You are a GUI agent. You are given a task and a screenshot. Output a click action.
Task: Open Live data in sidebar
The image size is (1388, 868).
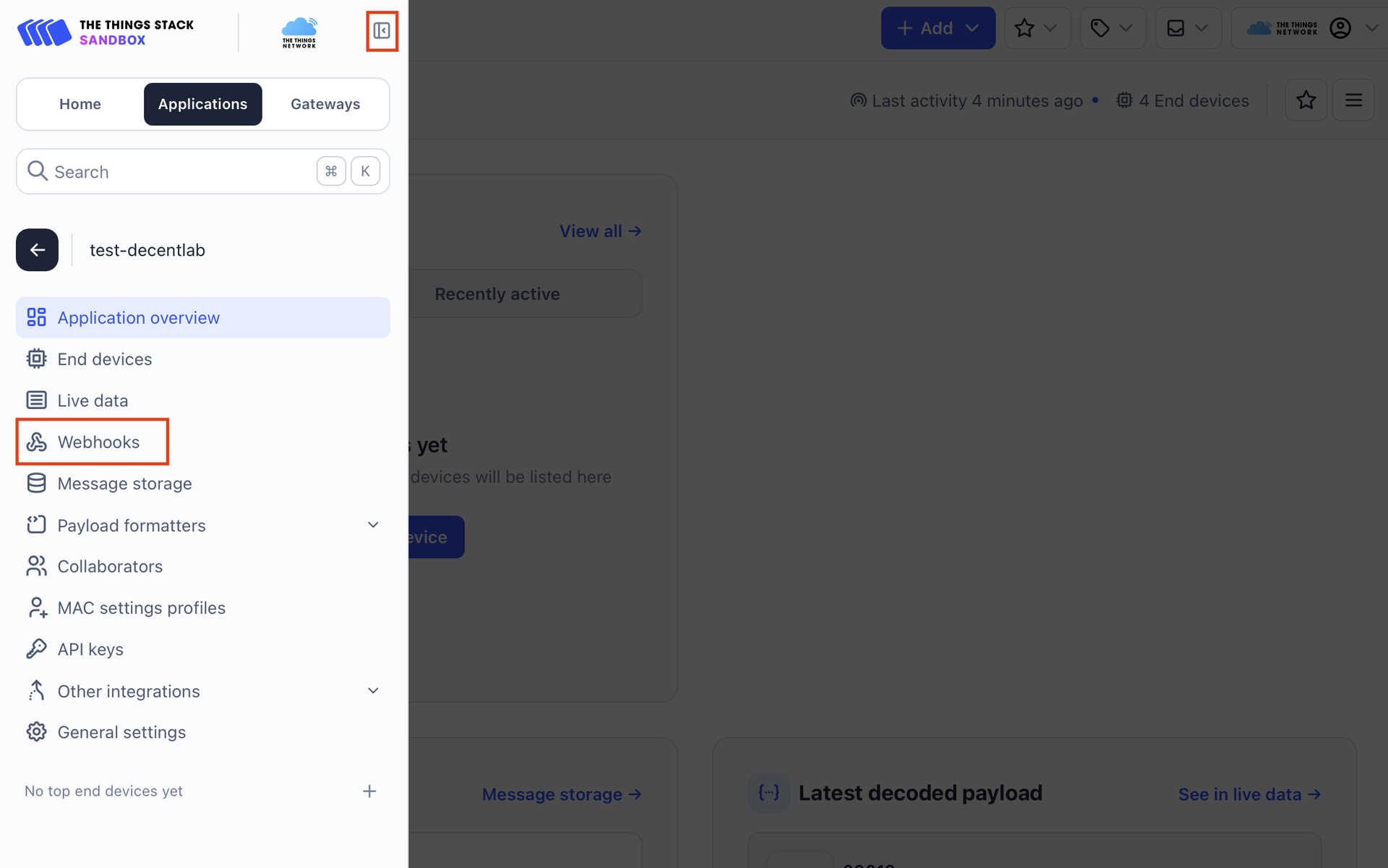click(x=203, y=400)
